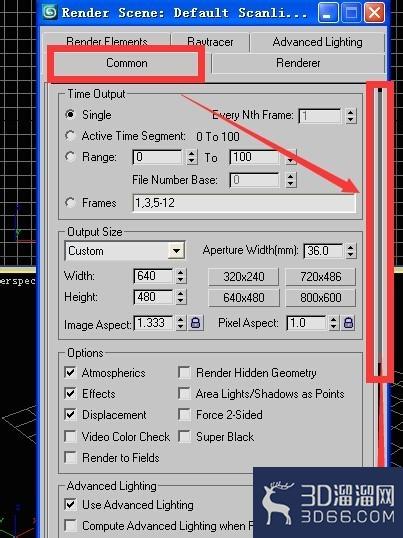Click the Height input field
This screenshot has width=403, height=538.
point(154,297)
